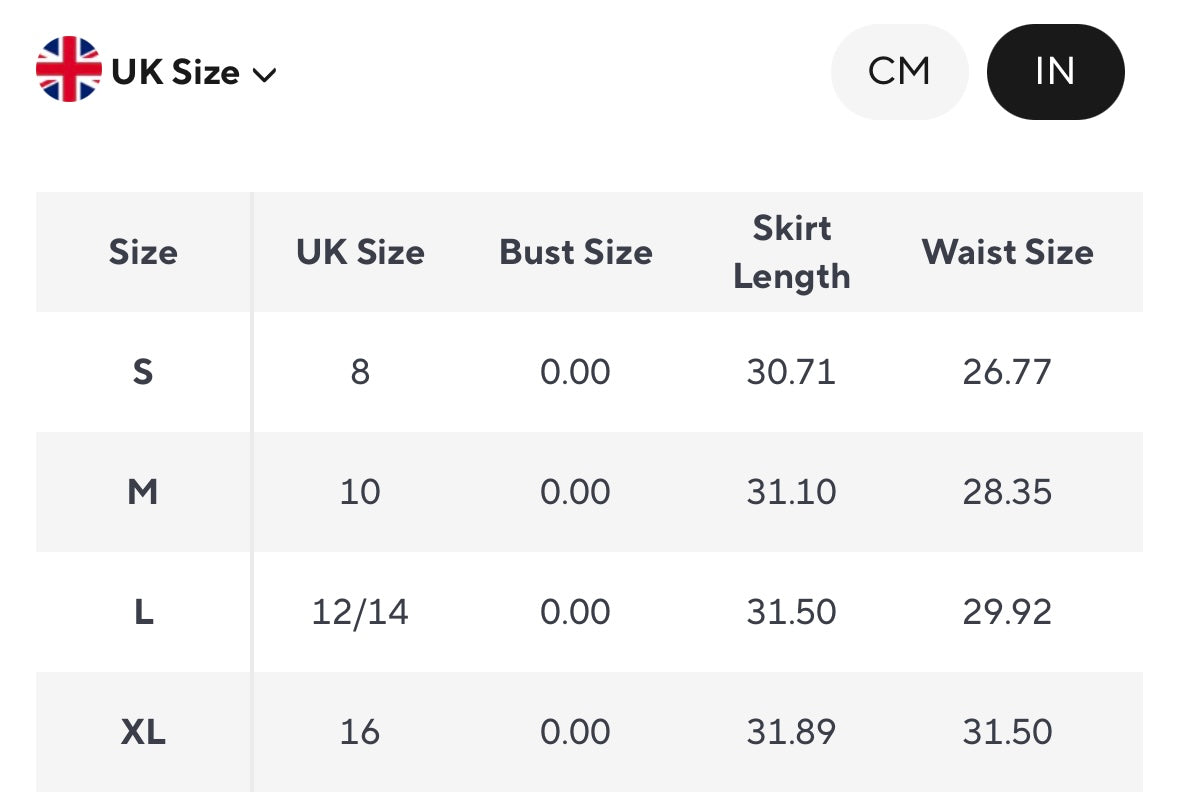This screenshot has height=805, width=1179.
Task: Click the UK flag icon
Action: click(68, 70)
